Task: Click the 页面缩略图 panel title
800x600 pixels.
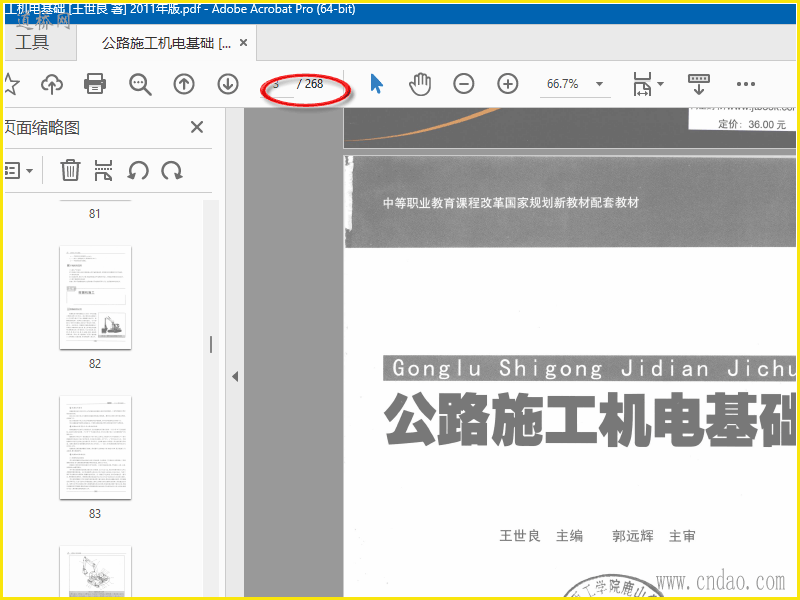Action: (42, 127)
